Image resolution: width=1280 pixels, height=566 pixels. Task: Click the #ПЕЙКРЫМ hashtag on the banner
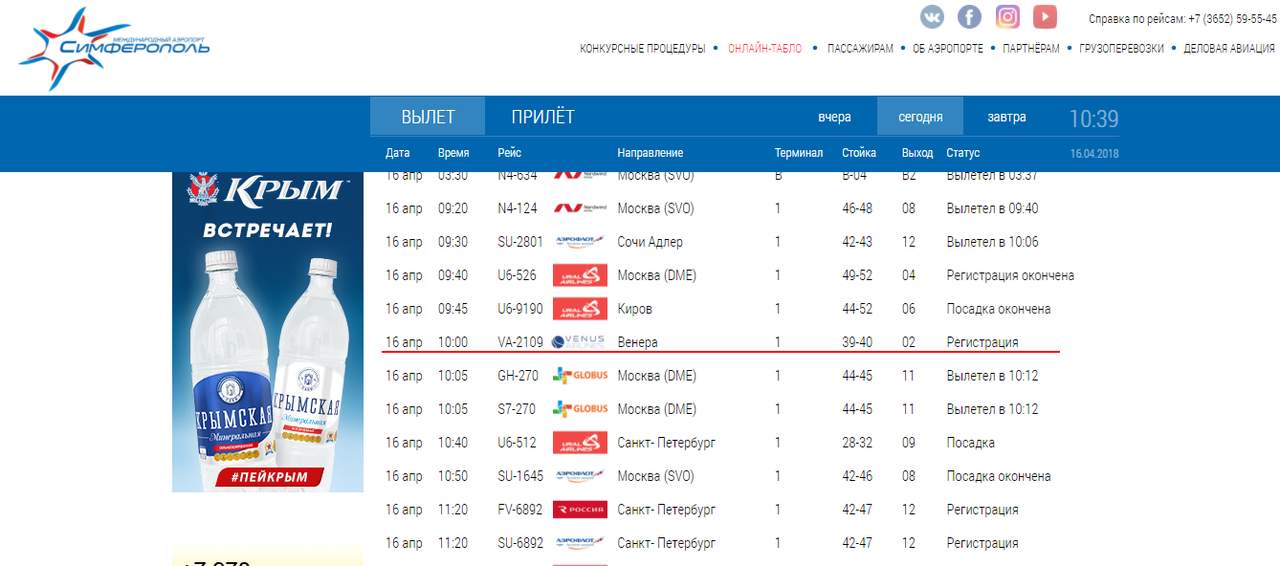coord(268,477)
